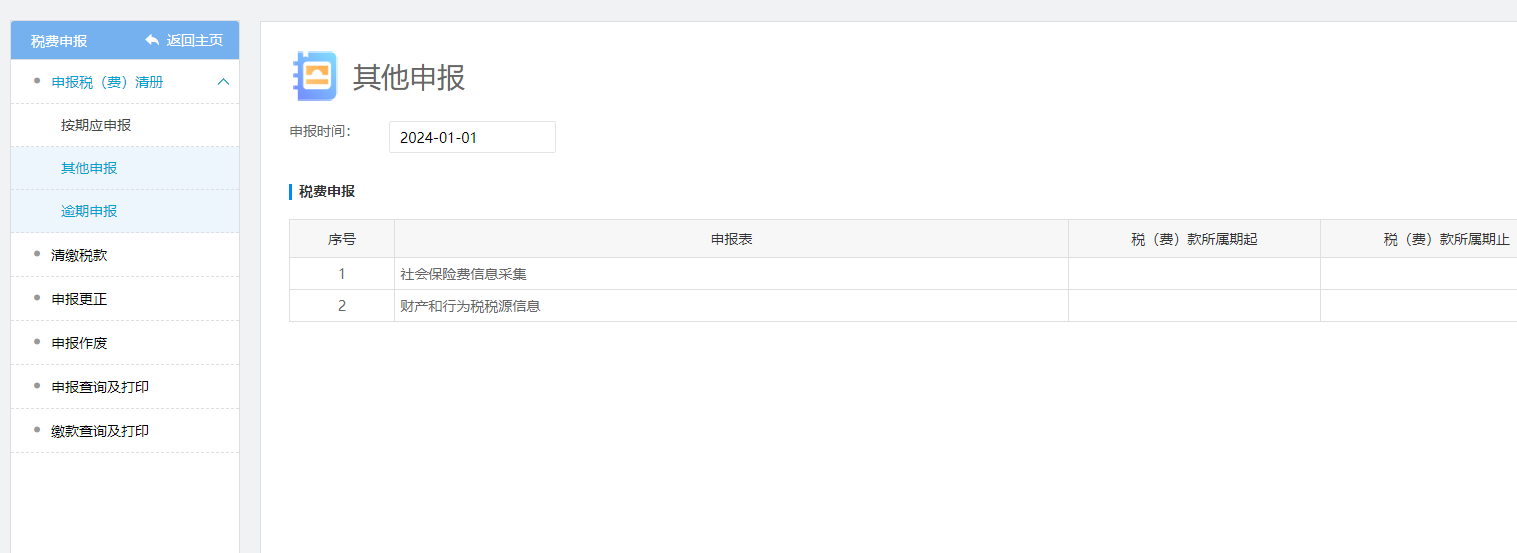1517x553 pixels.
Task: Click the return arrow icon in sidebar header
Action: click(152, 40)
